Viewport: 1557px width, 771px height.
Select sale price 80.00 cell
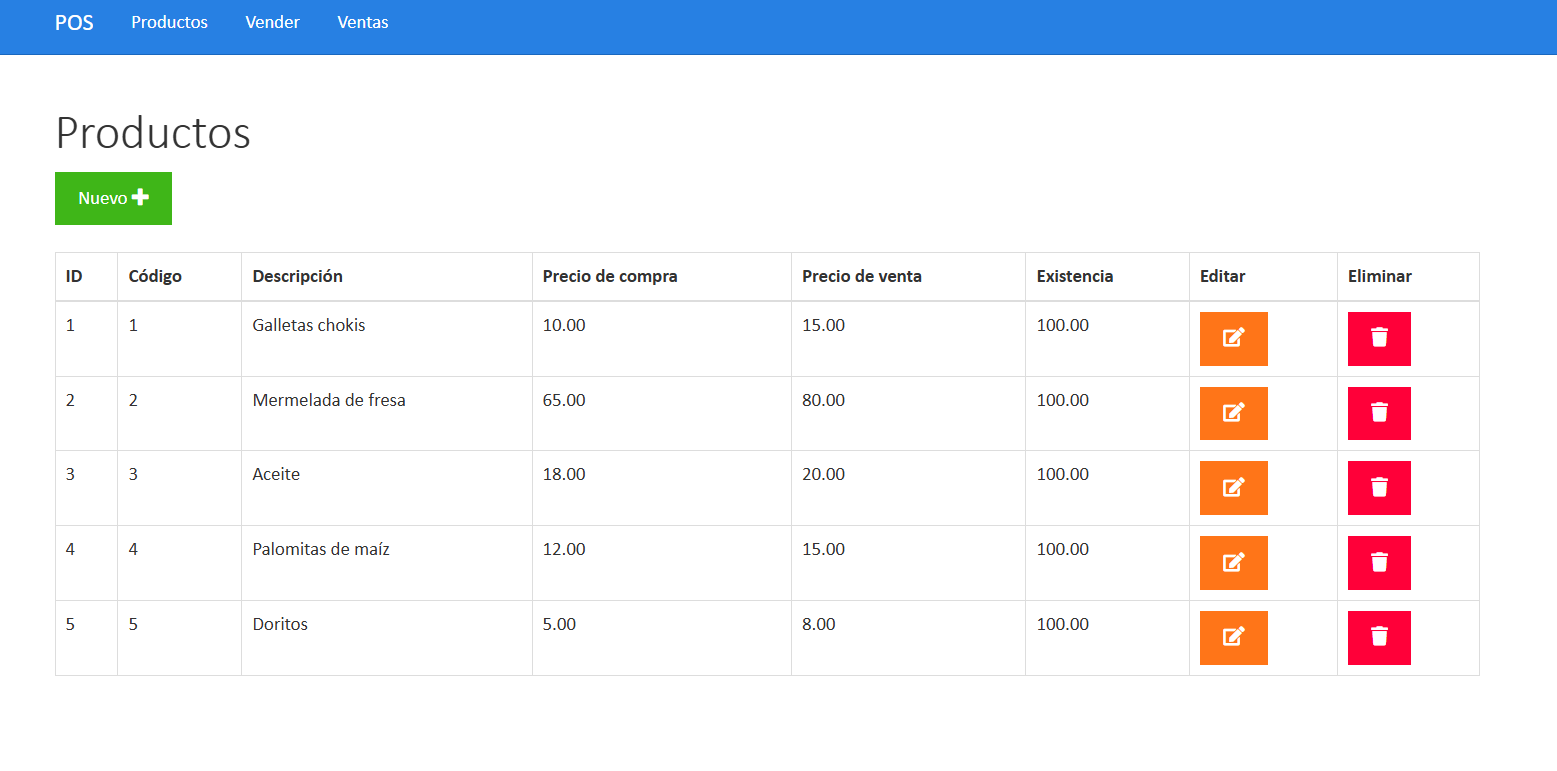point(908,414)
